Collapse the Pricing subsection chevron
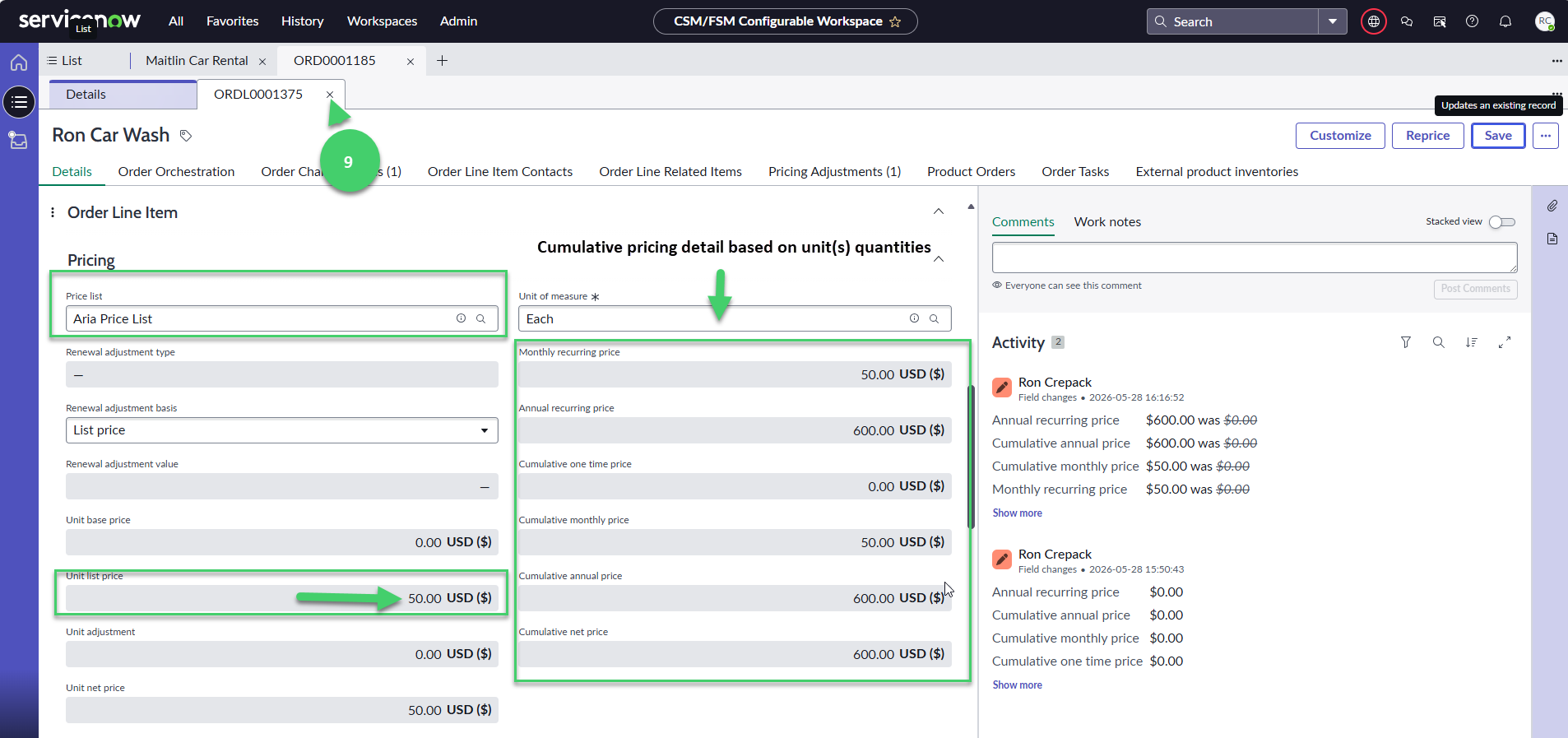This screenshot has height=738, width=1568. [x=938, y=259]
